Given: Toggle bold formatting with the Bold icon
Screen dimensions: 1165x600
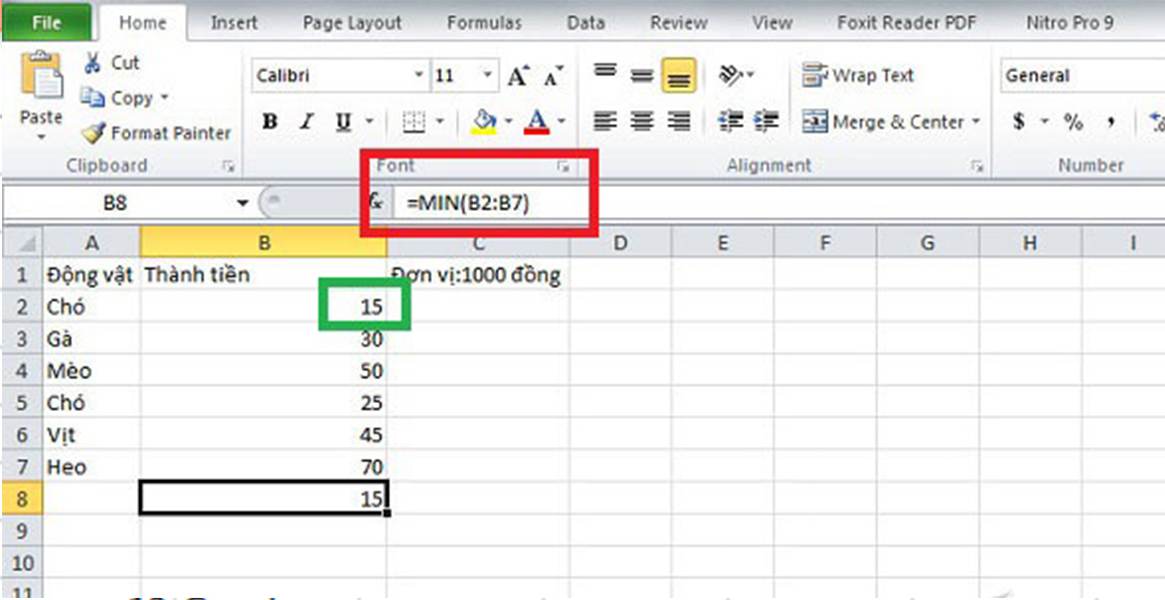Looking at the screenshot, I should [x=268, y=122].
